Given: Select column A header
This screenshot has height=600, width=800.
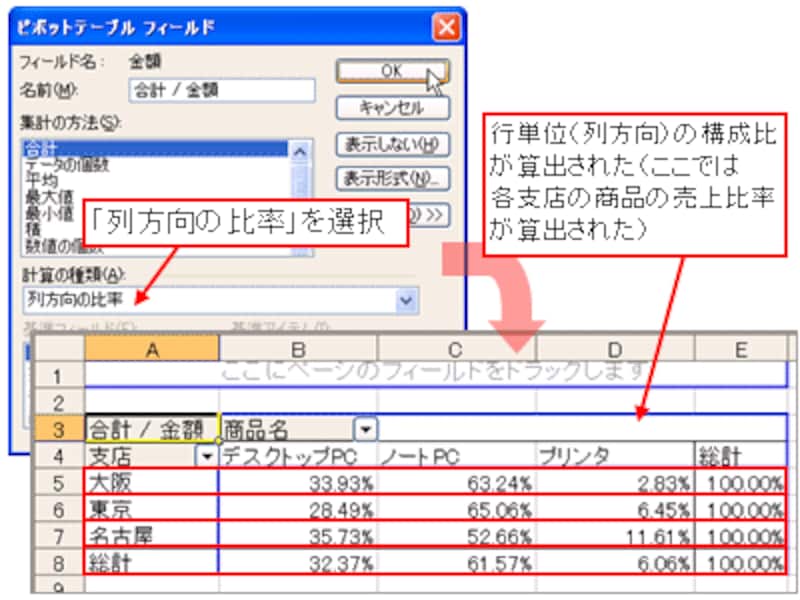Looking at the screenshot, I should (x=152, y=349).
